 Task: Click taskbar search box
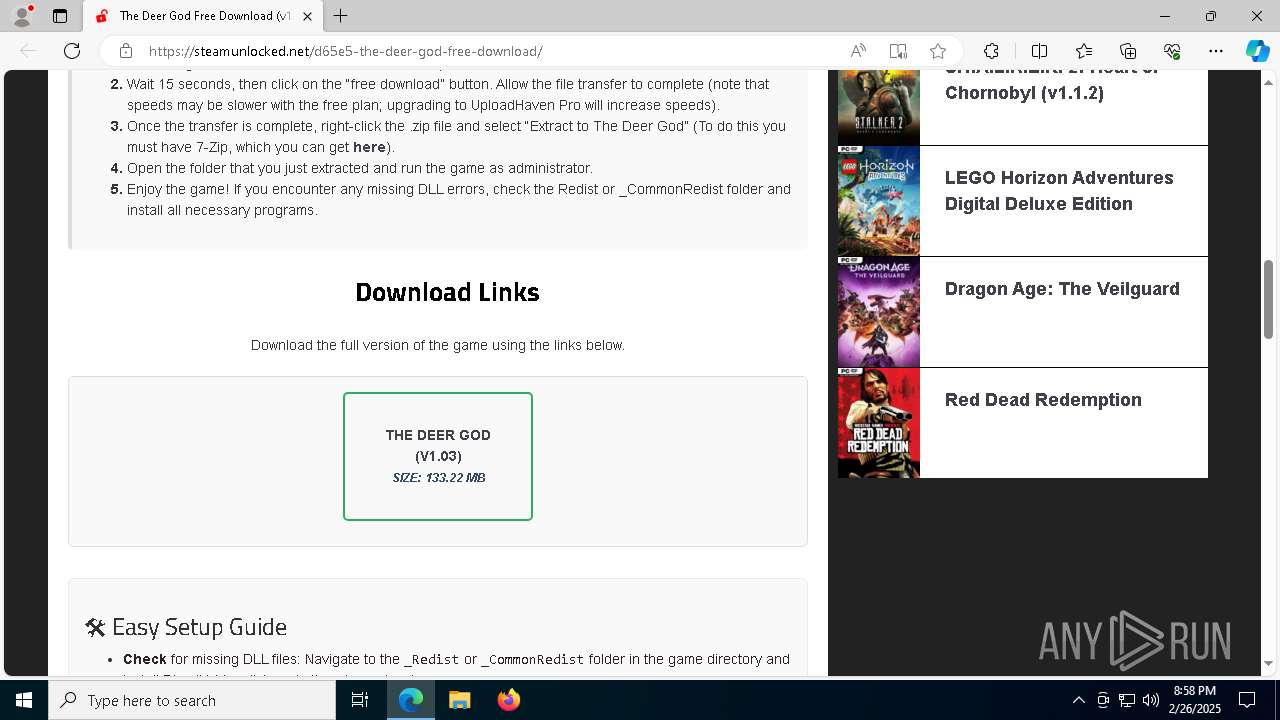click(x=192, y=700)
